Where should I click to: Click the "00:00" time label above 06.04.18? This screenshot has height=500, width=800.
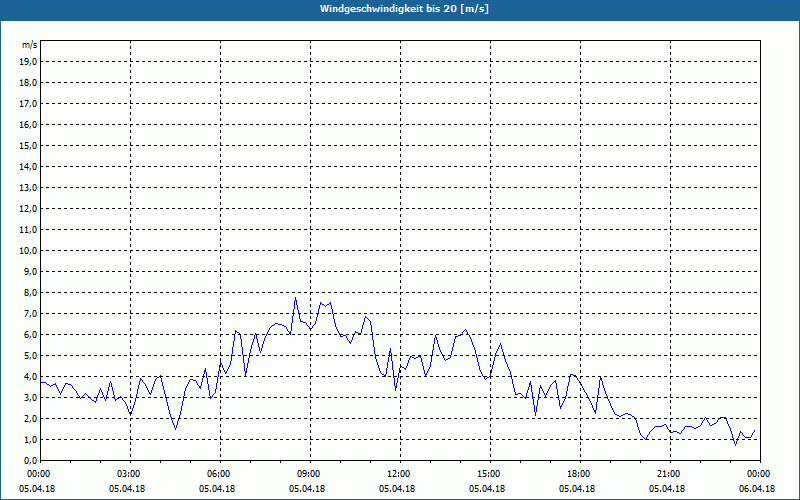click(758, 474)
